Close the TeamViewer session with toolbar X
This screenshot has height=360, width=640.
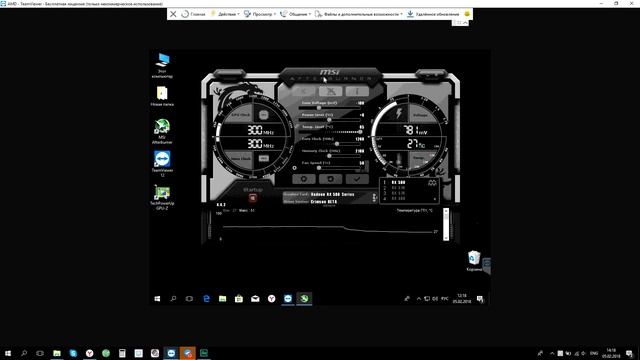coord(173,14)
